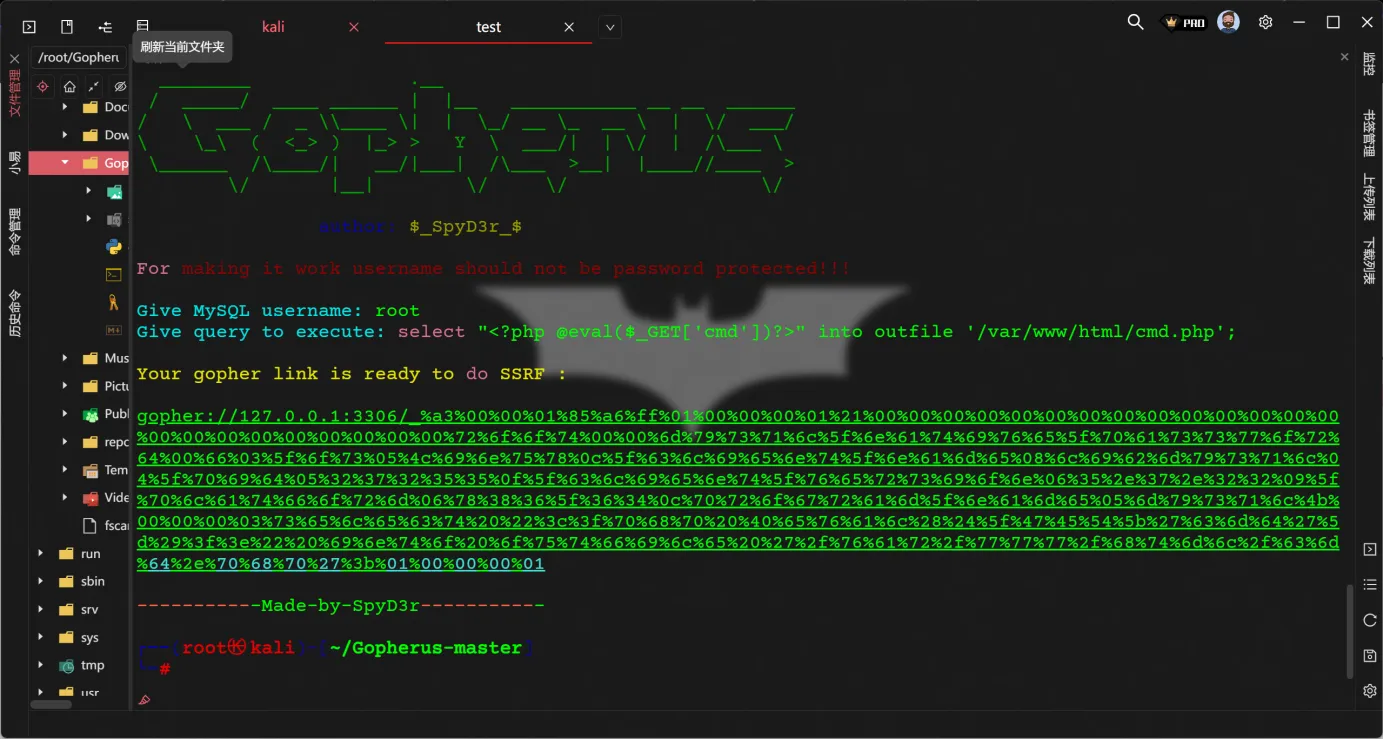Select the terminal script file icon in tree
This screenshot has width=1383, height=739.
point(114,274)
